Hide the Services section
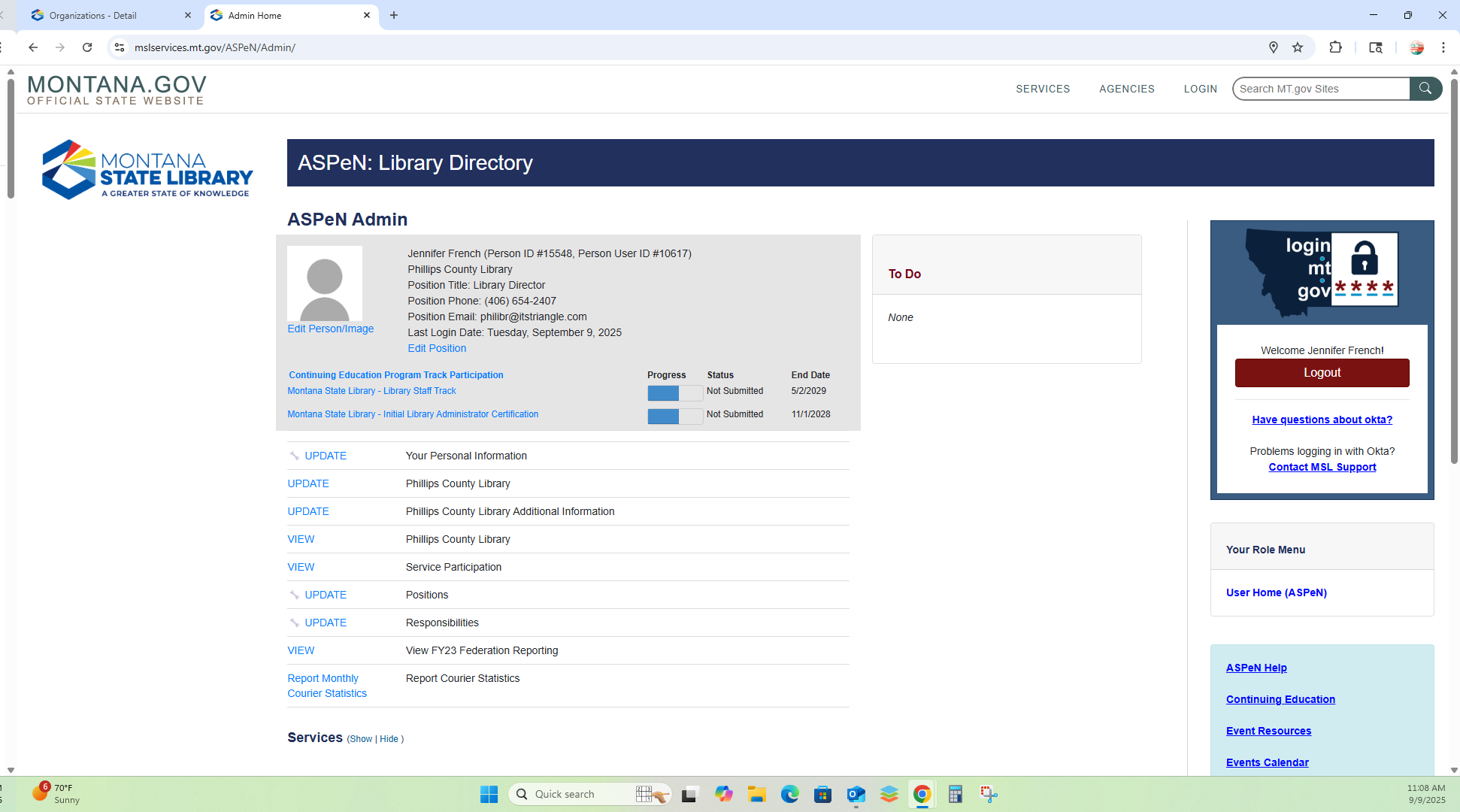This screenshot has height=812, width=1460. [389, 739]
